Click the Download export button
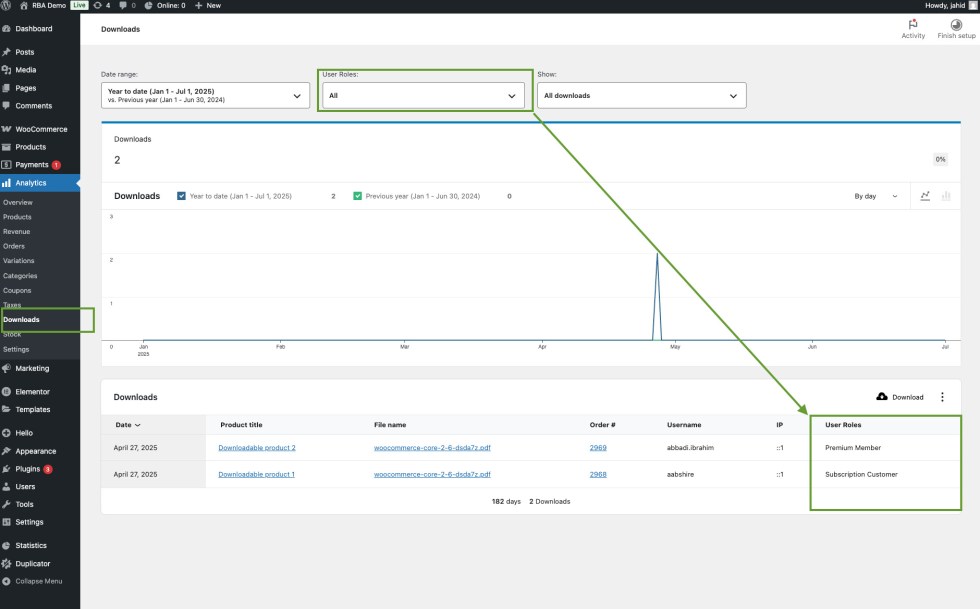 pos(899,397)
